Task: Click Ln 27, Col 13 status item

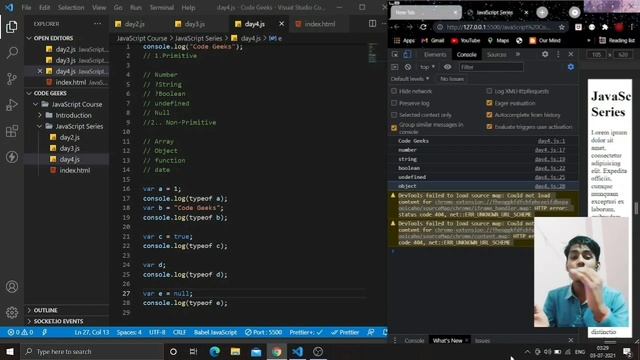Action: pos(92,332)
